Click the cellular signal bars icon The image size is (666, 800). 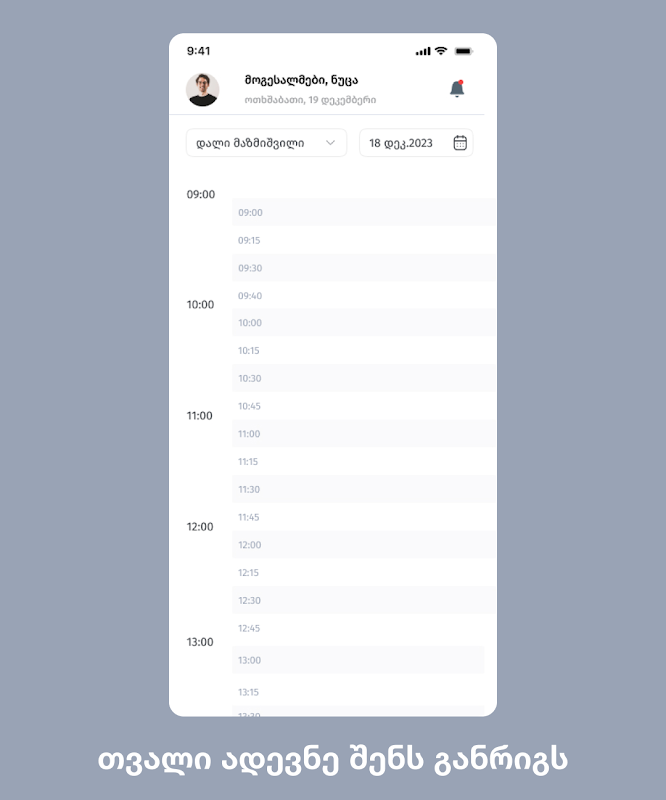(423, 52)
